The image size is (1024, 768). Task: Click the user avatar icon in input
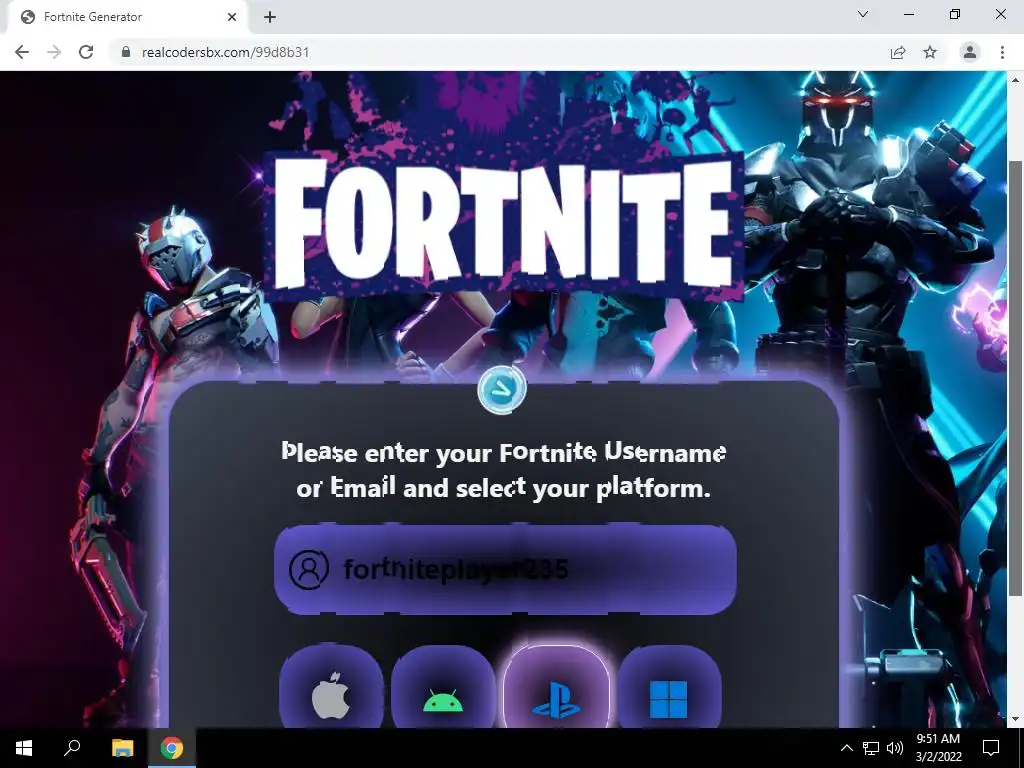click(309, 569)
